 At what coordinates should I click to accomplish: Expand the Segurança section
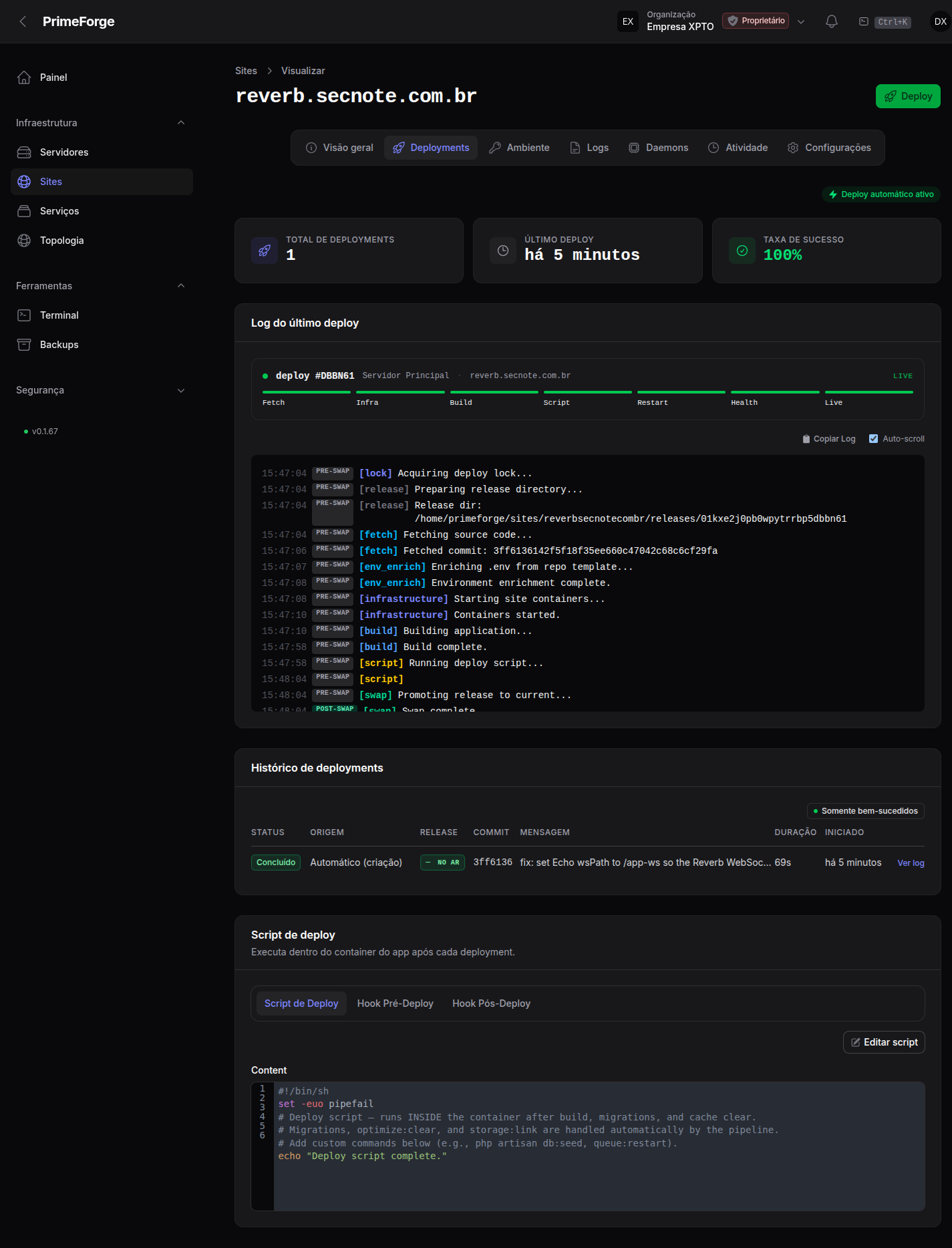(x=181, y=390)
